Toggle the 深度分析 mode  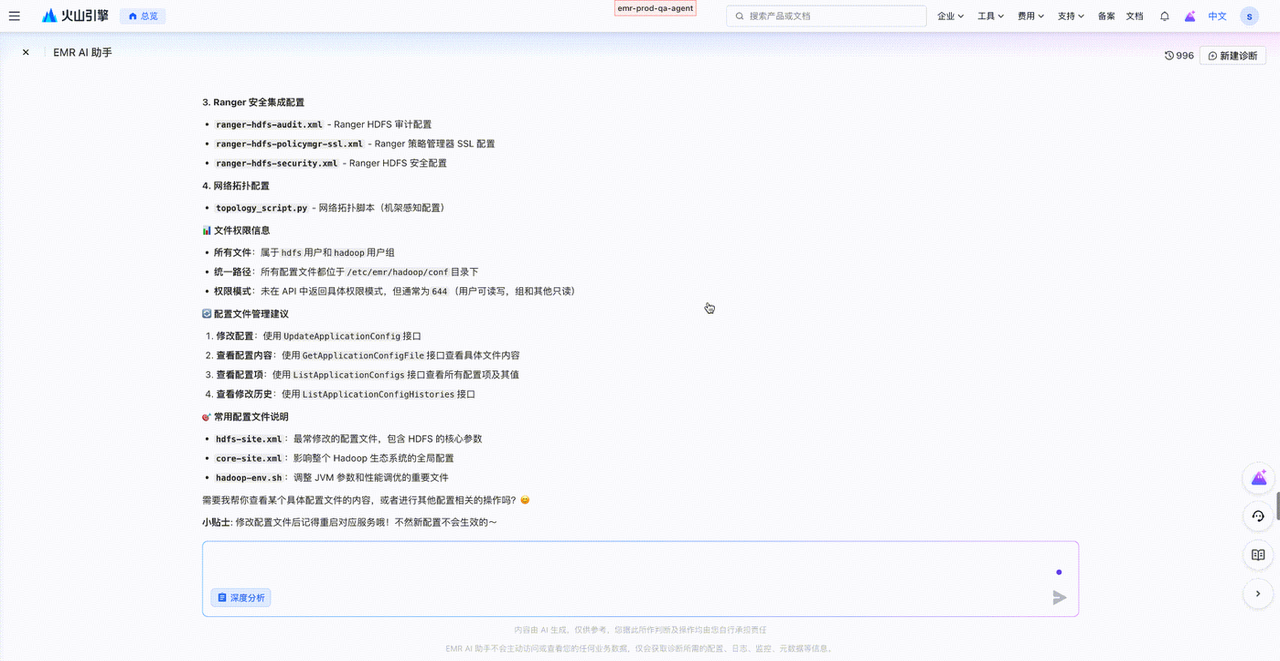tap(241, 598)
